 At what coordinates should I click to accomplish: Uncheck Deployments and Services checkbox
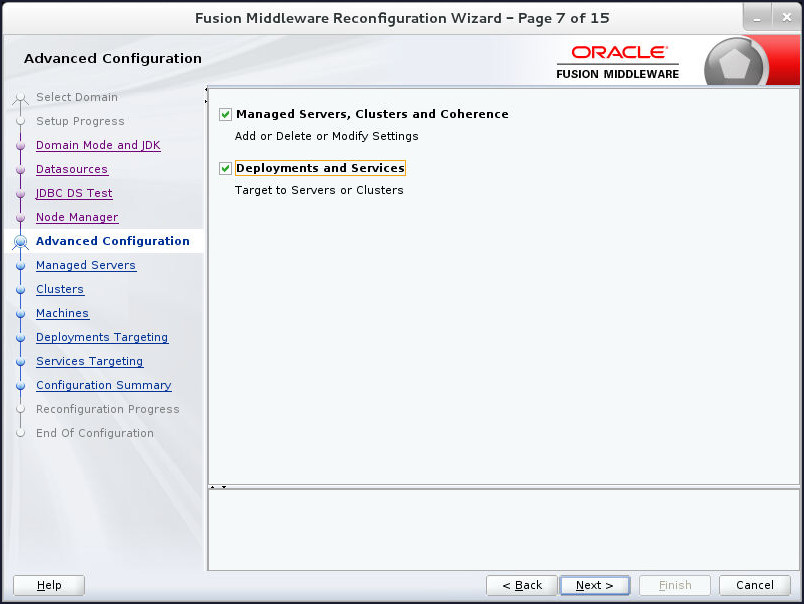(225, 168)
